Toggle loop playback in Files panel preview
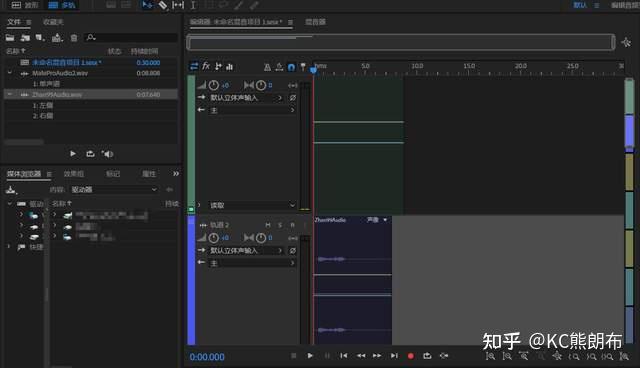This screenshot has width=640, height=368. click(90, 154)
